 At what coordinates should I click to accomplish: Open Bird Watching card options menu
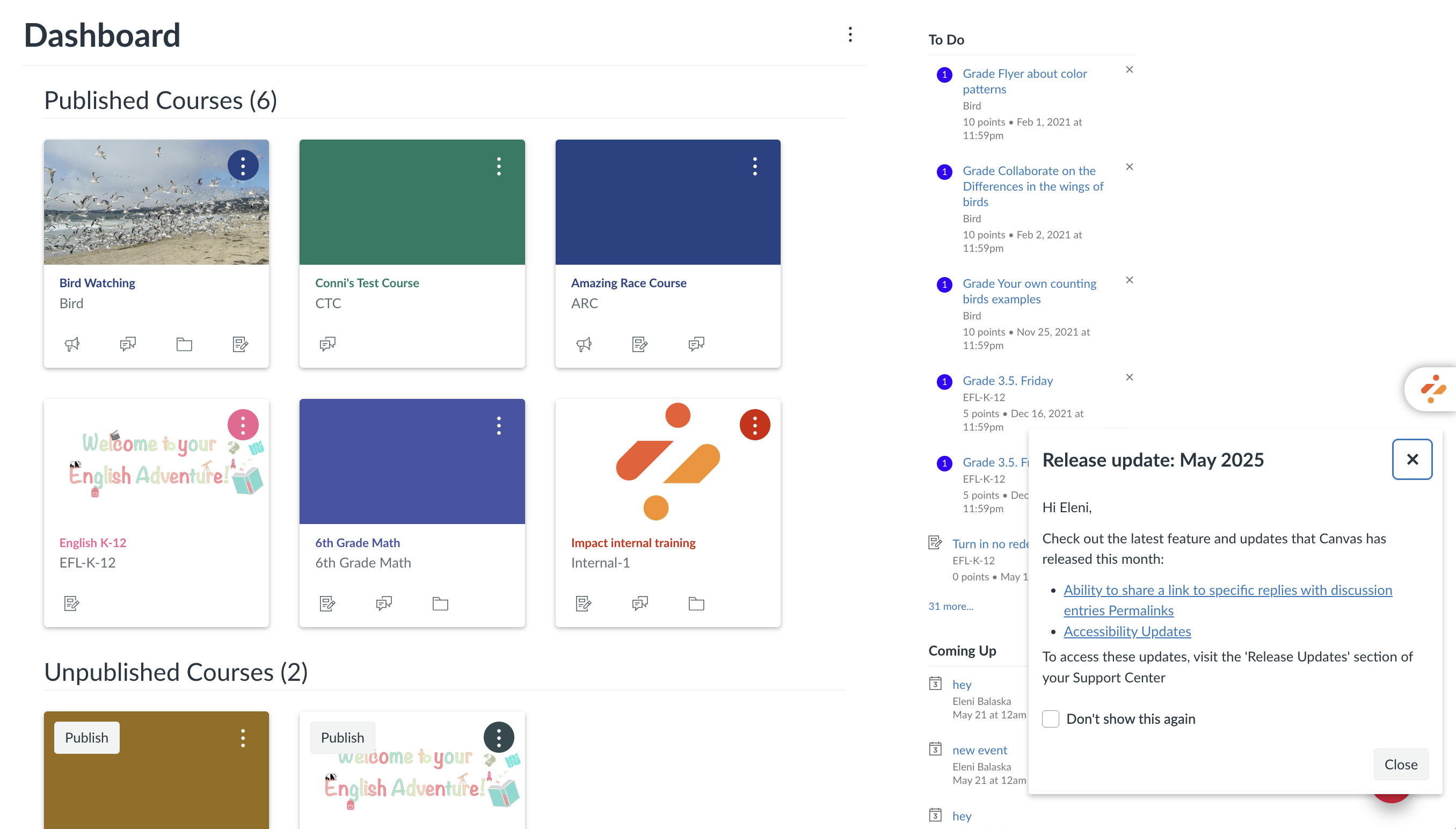pyautogui.click(x=243, y=166)
